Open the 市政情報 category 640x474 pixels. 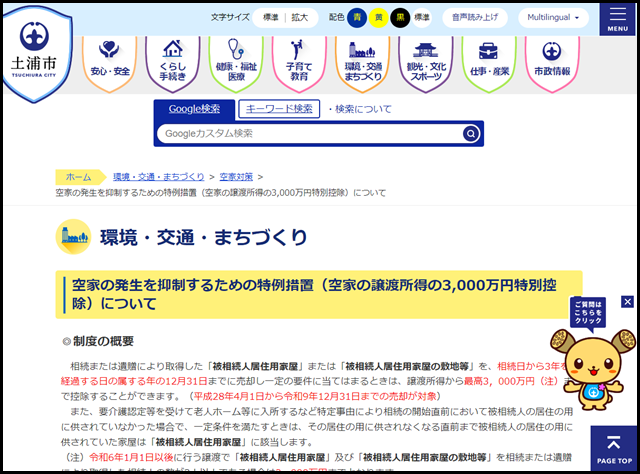click(x=552, y=63)
